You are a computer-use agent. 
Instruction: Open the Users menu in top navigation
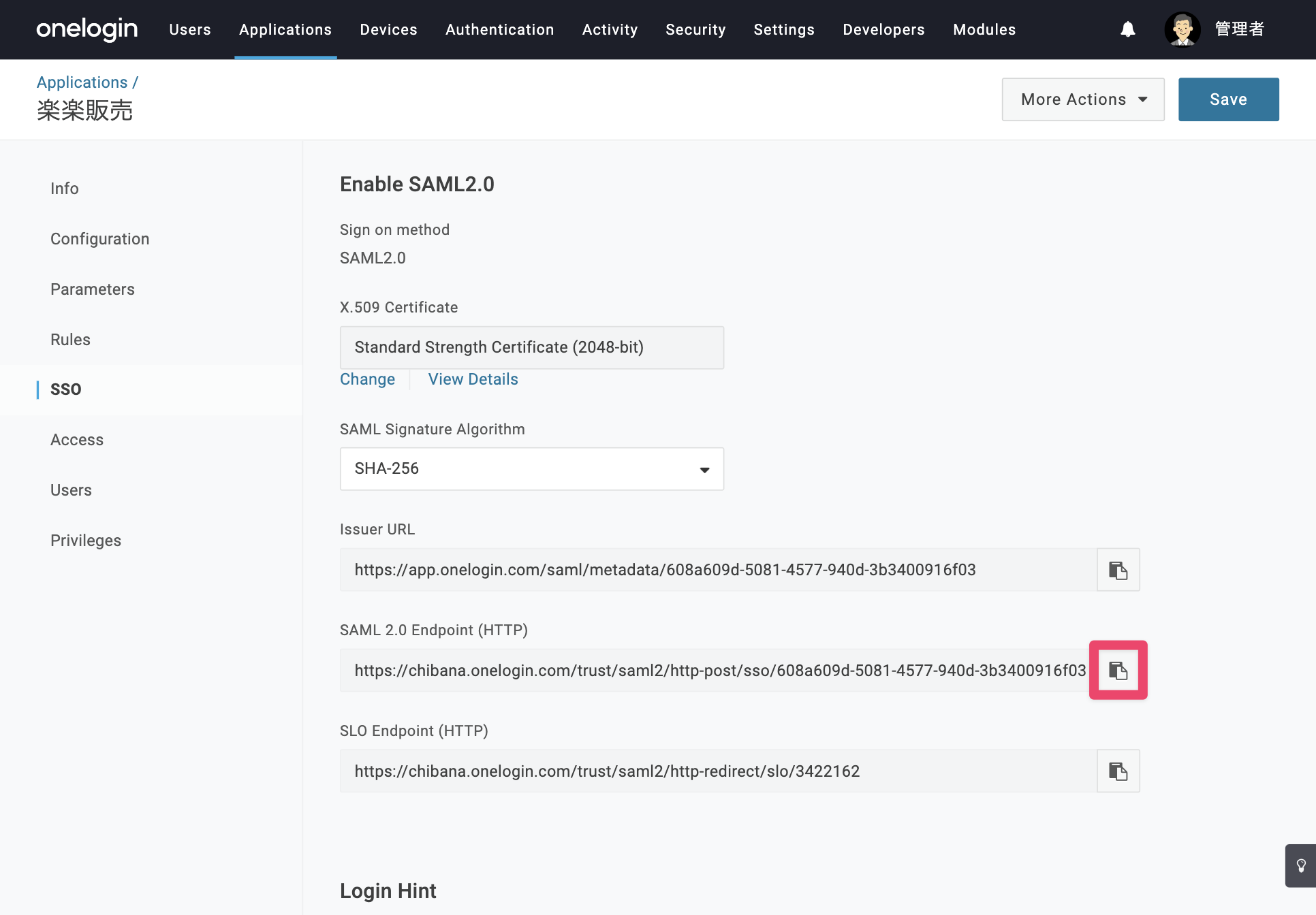(x=190, y=30)
